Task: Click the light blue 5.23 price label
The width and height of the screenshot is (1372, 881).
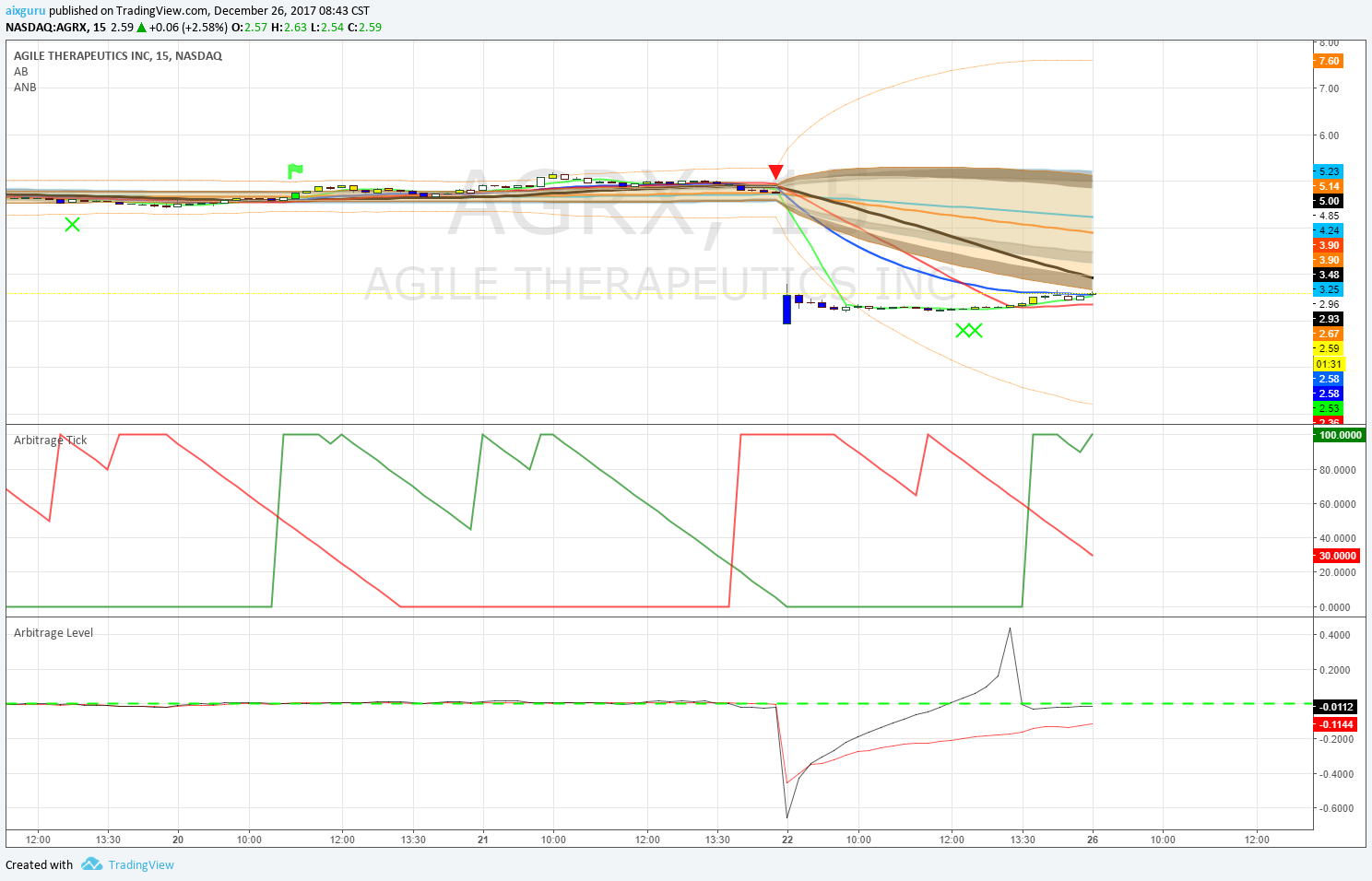Action: coord(1329,171)
